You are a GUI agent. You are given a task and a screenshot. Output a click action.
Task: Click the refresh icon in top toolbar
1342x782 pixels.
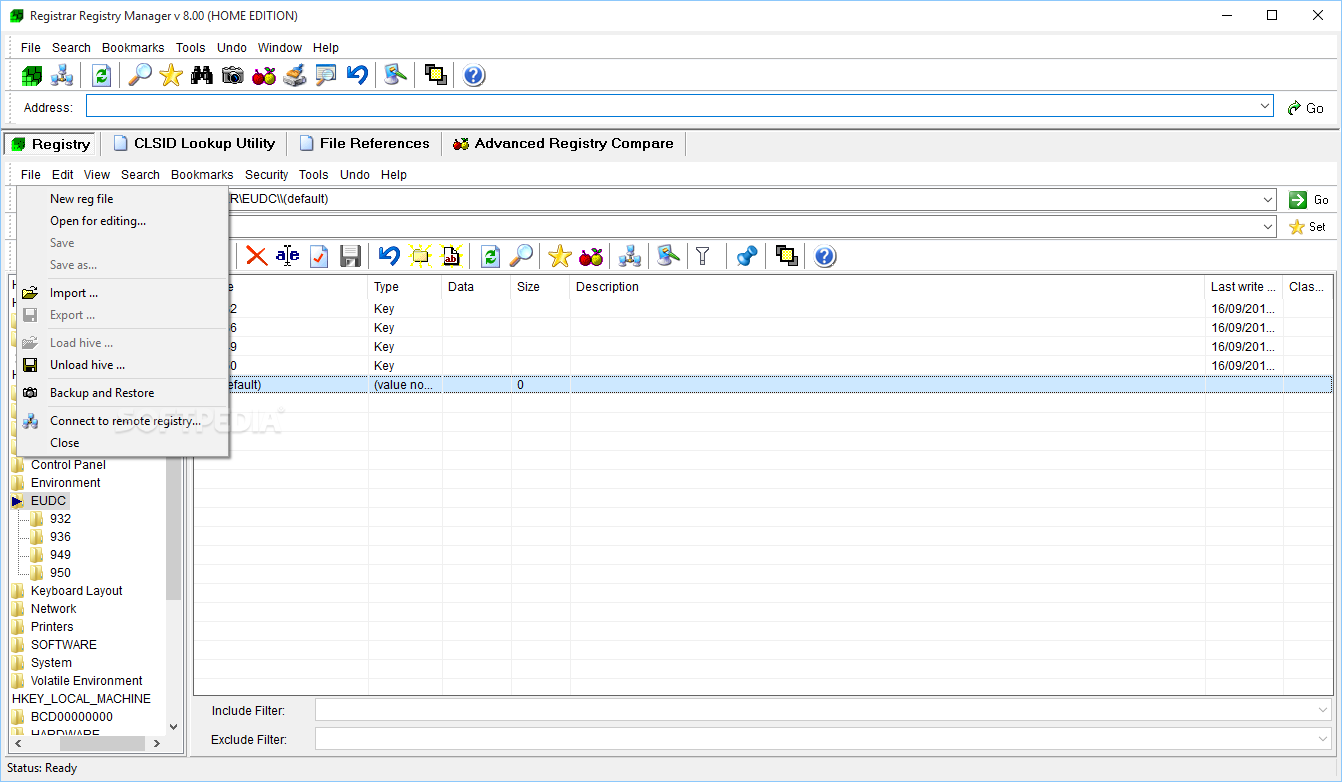pyautogui.click(x=101, y=75)
